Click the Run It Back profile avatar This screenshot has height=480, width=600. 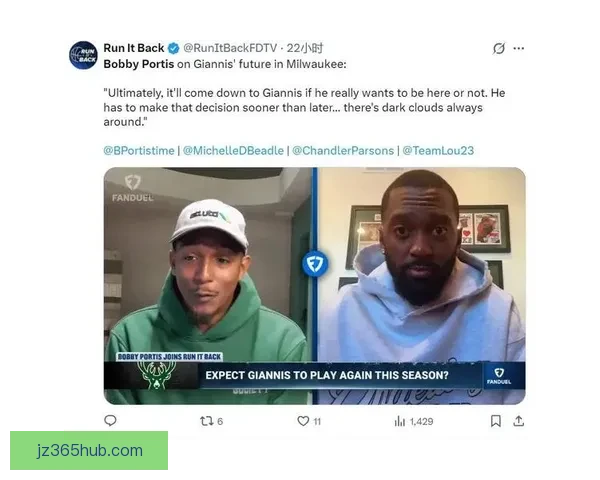[x=83, y=55]
